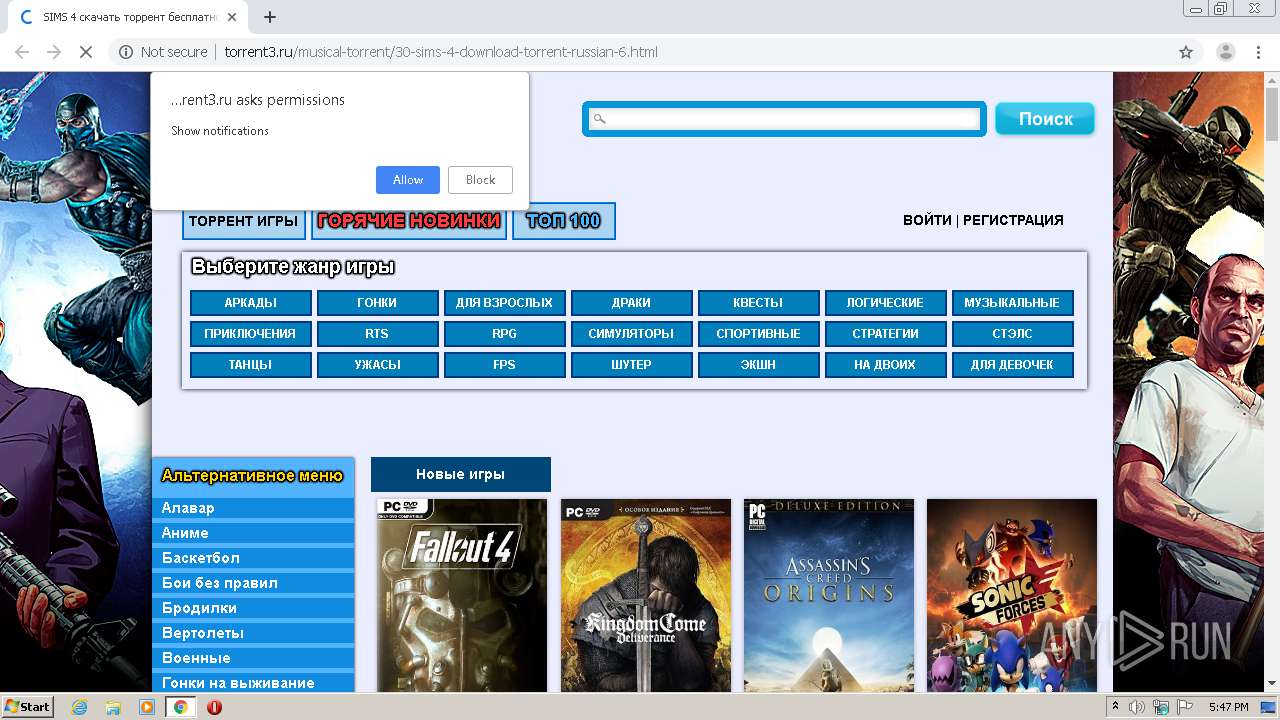Open the Assassin's Creed Origins cover
1280x720 pixels.
point(829,595)
